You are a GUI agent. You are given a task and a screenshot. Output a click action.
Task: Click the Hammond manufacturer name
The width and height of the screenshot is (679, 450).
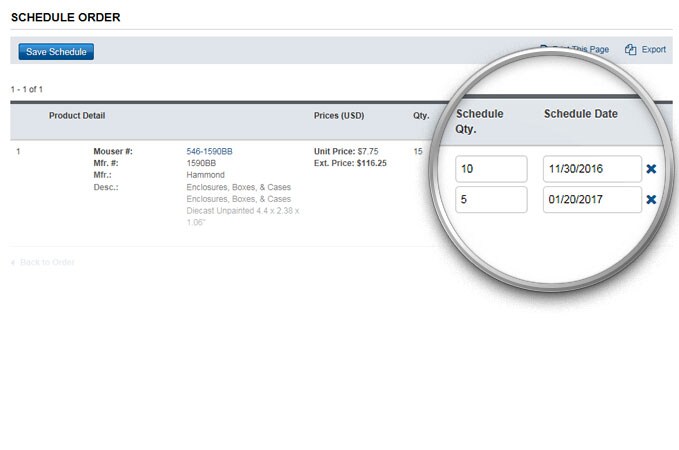[x=205, y=174]
